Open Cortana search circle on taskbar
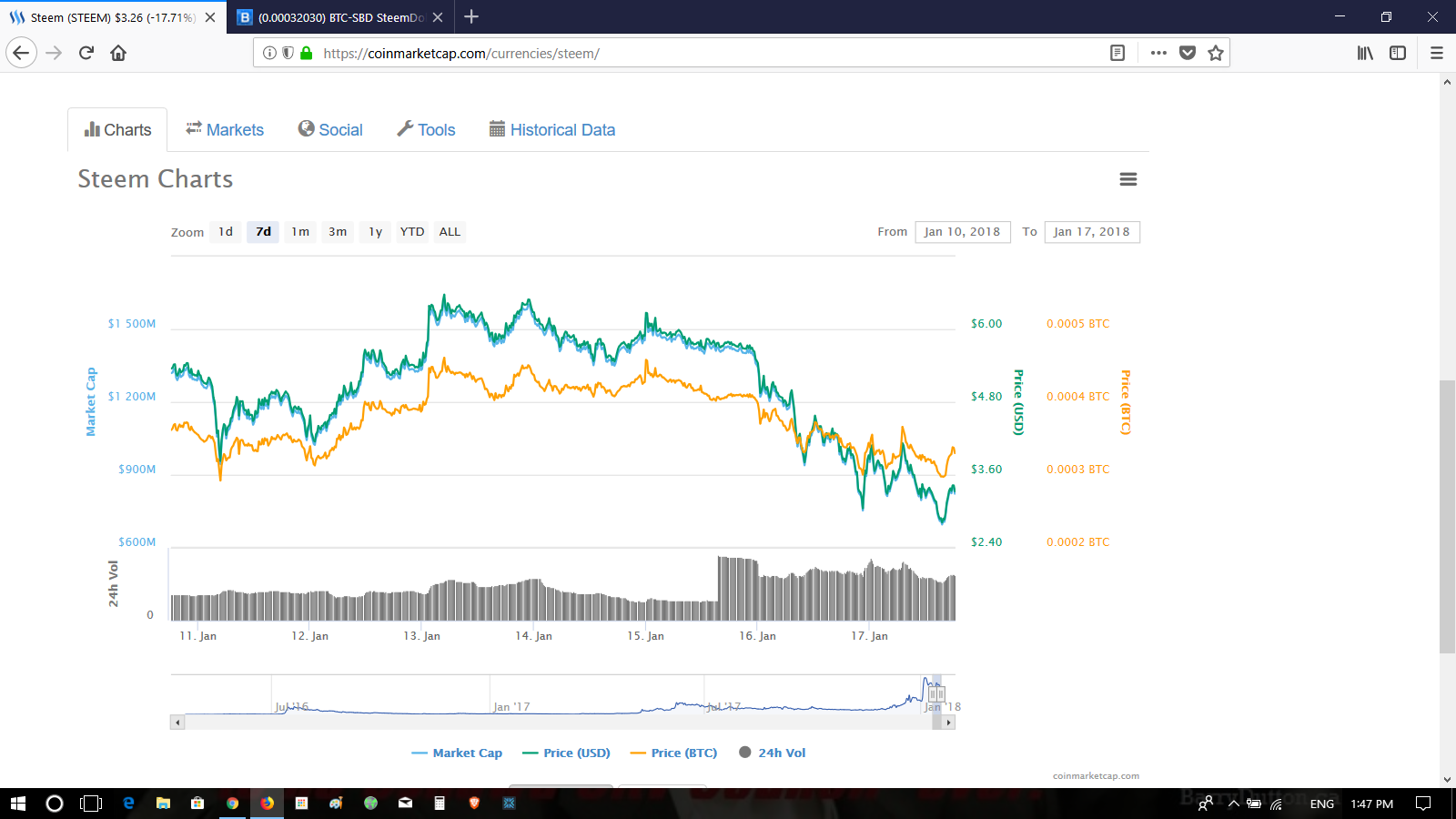1456x819 pixels. (55, 804)
